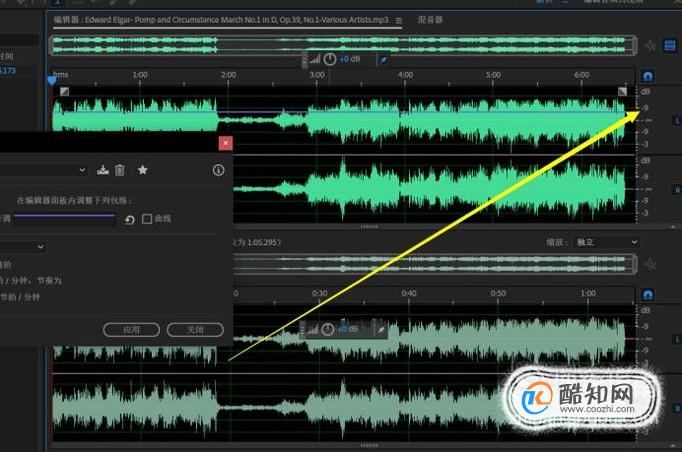Select the editor tab for the Edward Elgar mp3
682x452 pixels.
pos(221,20)
